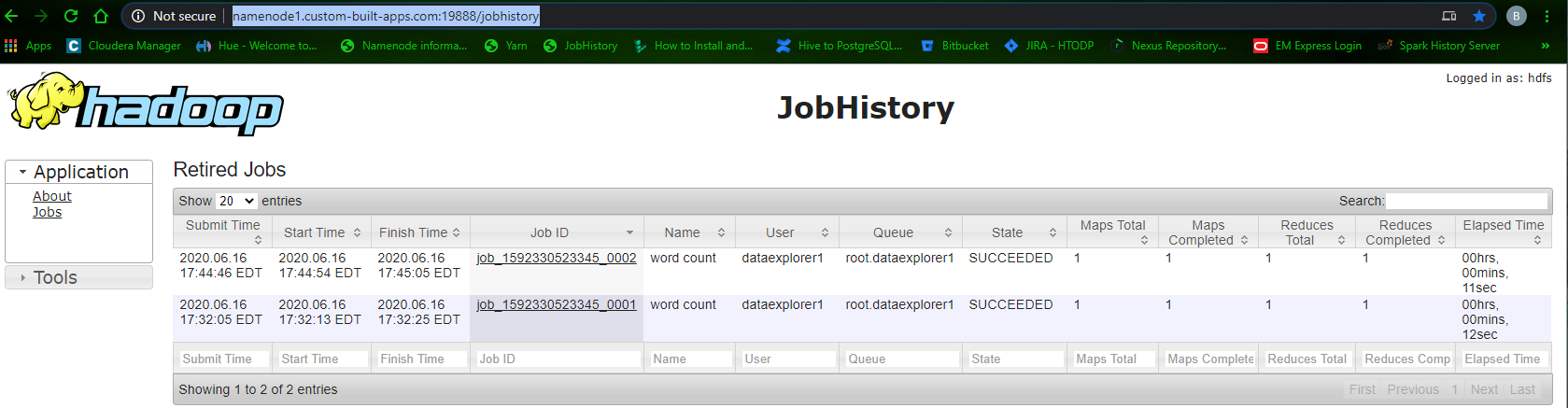Go to Previous page of results
The height and width of the screenshot is (408, 1568).
[1413, 389]
